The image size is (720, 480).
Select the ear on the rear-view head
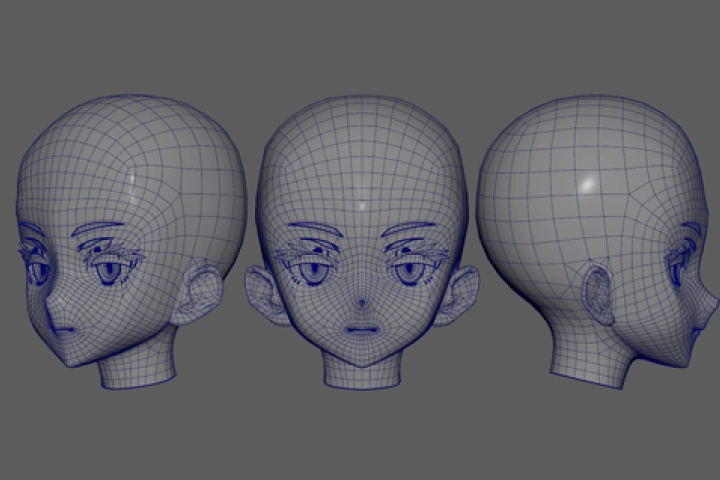[597, 293]
